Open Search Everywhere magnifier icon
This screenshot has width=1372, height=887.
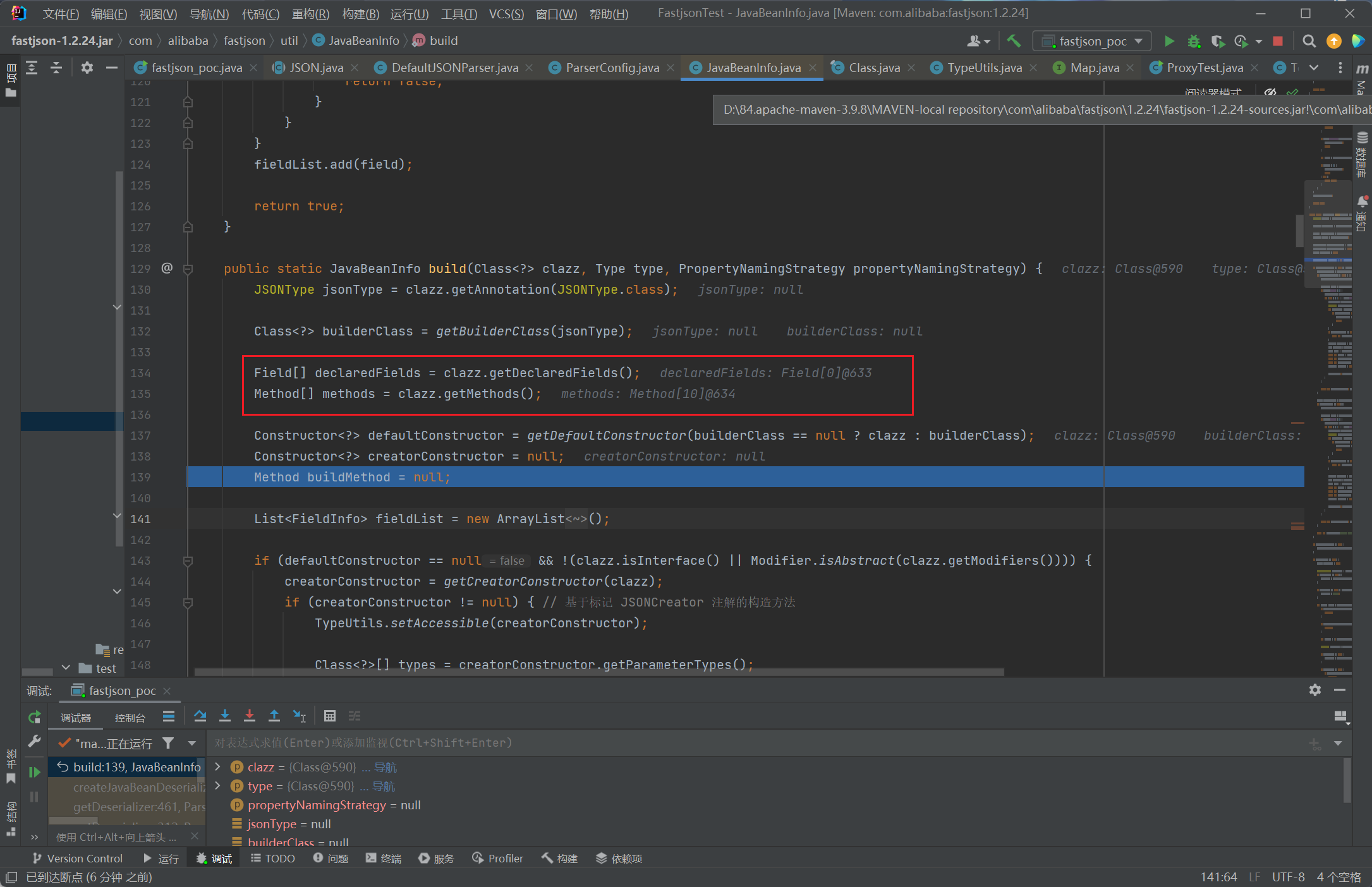tap(1309, 41)
